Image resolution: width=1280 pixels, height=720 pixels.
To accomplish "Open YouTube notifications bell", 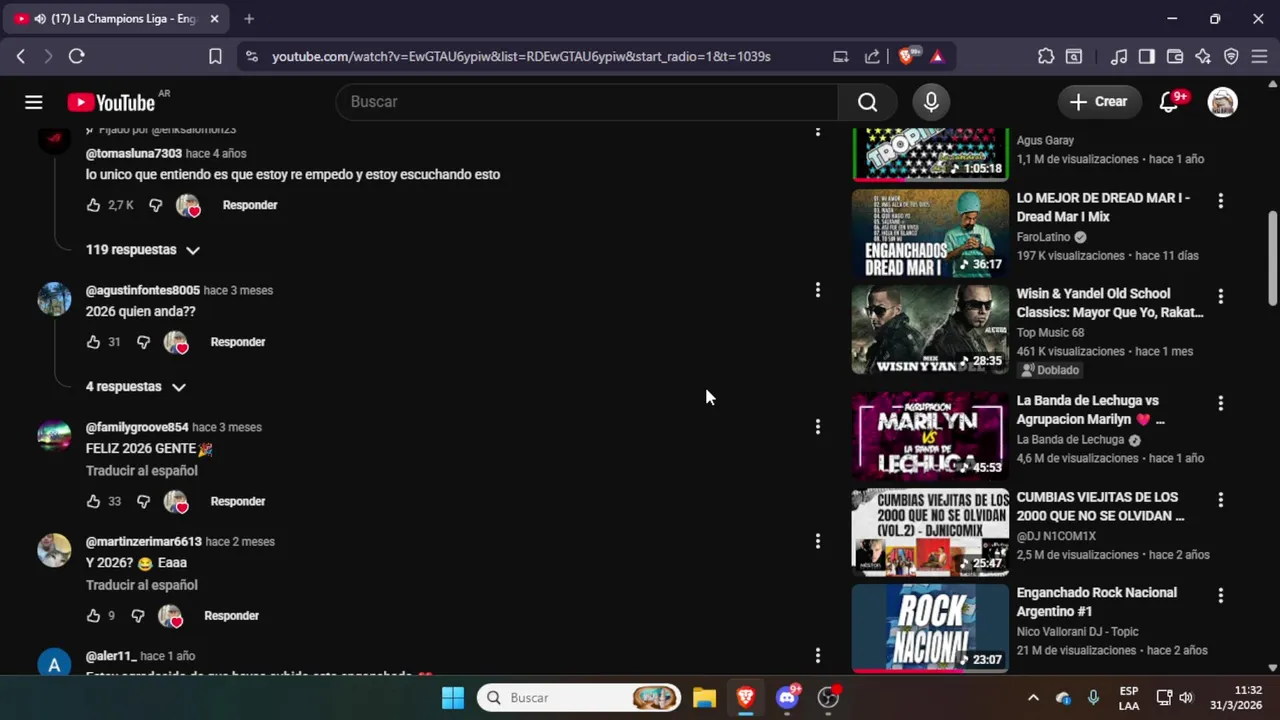I will tap(1169, 102).
